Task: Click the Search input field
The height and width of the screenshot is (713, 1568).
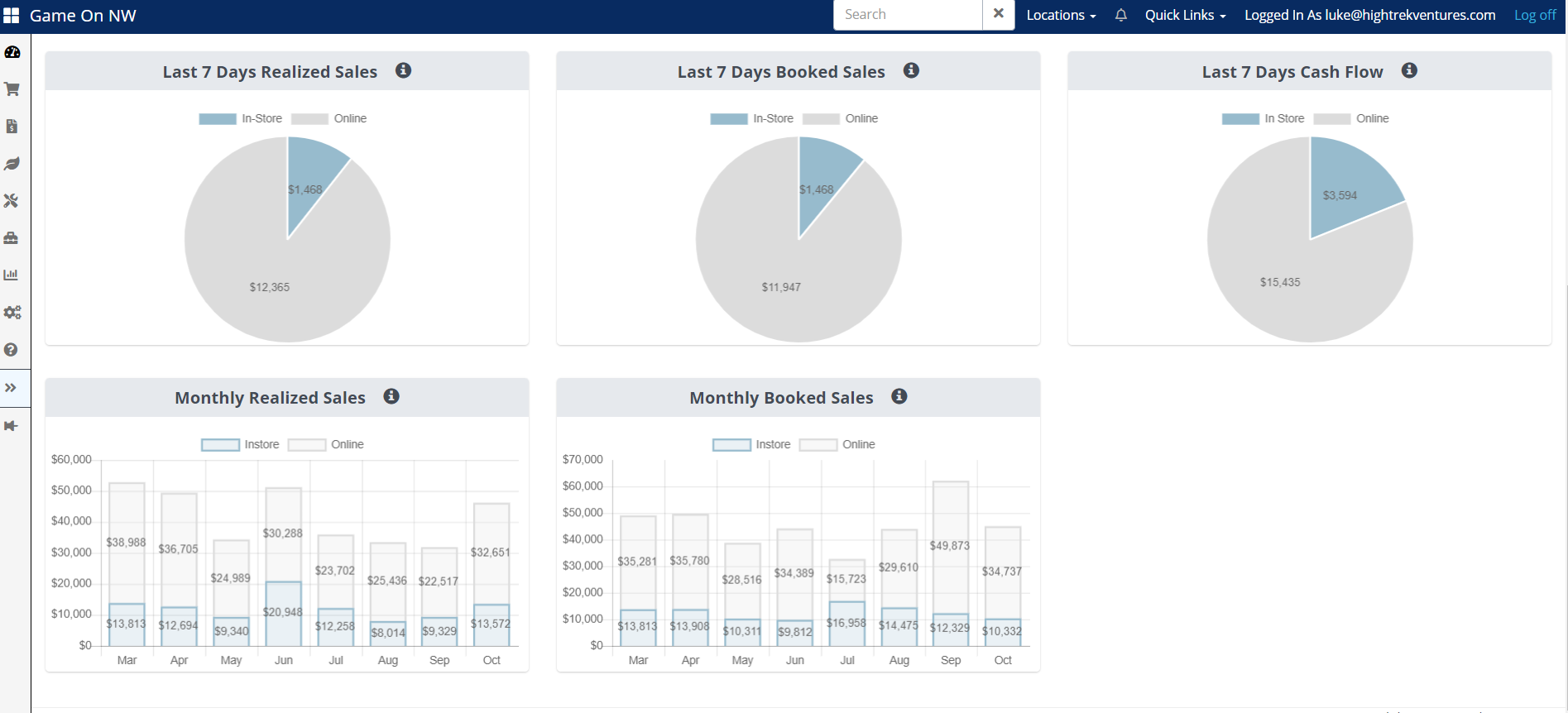Action: click(908, 14)
